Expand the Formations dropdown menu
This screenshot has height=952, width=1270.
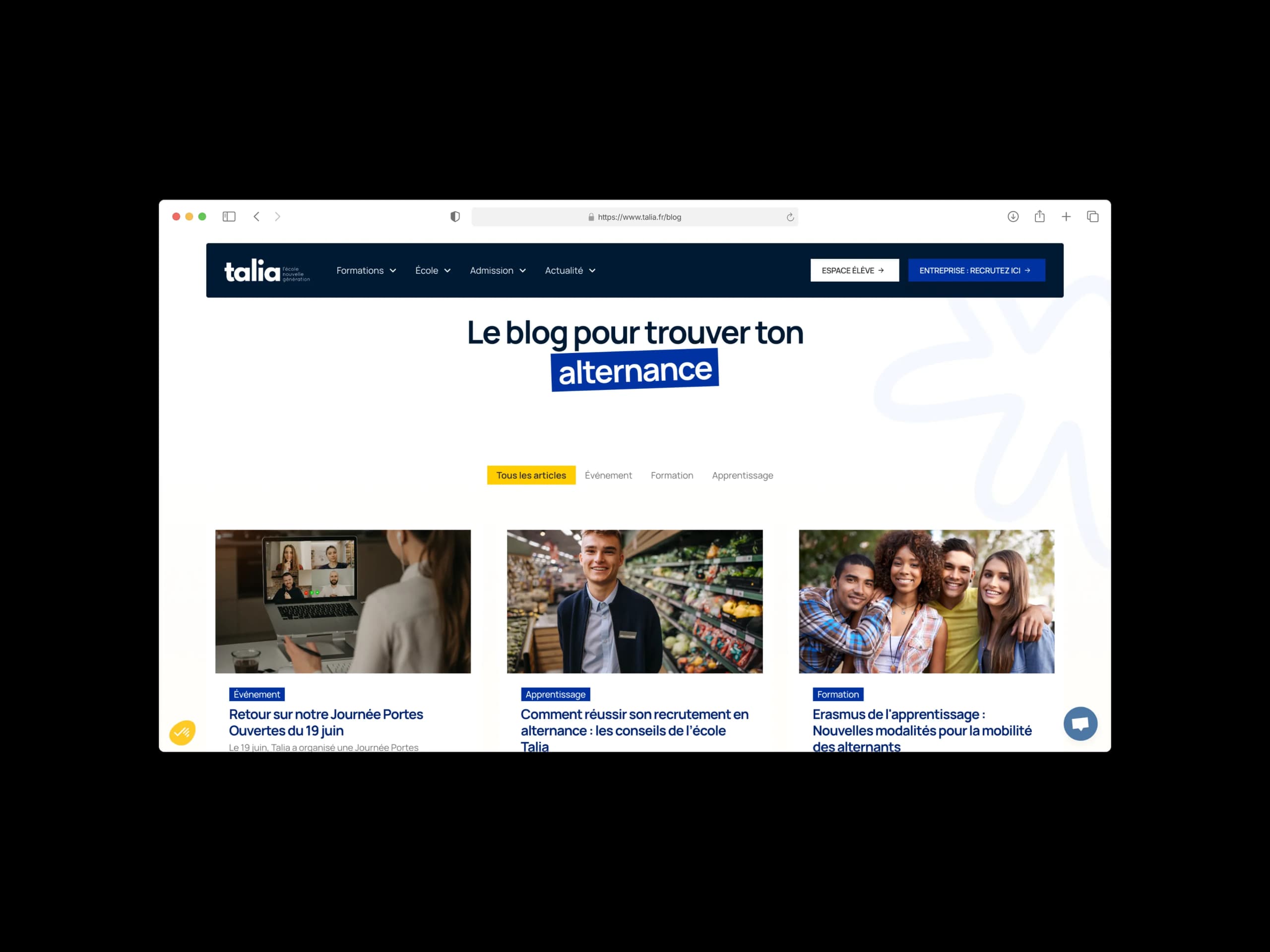coord(366,270)
